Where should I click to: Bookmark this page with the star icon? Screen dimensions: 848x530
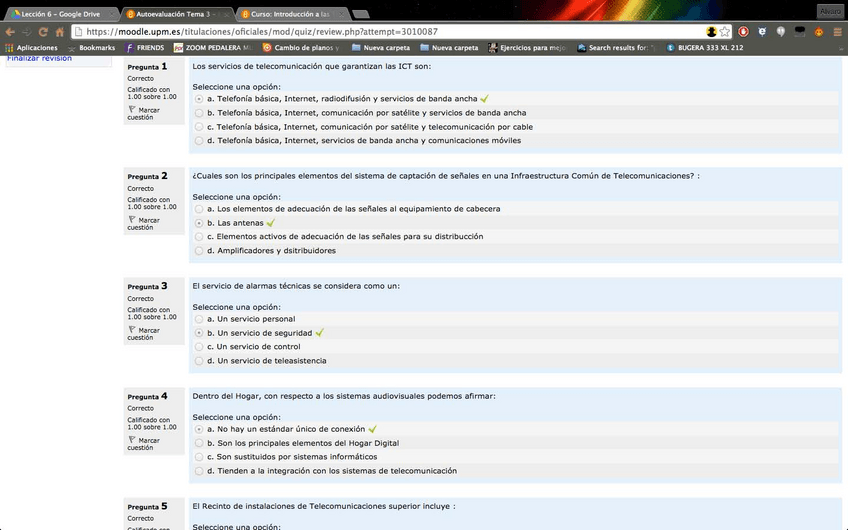(x=725, y=31)
